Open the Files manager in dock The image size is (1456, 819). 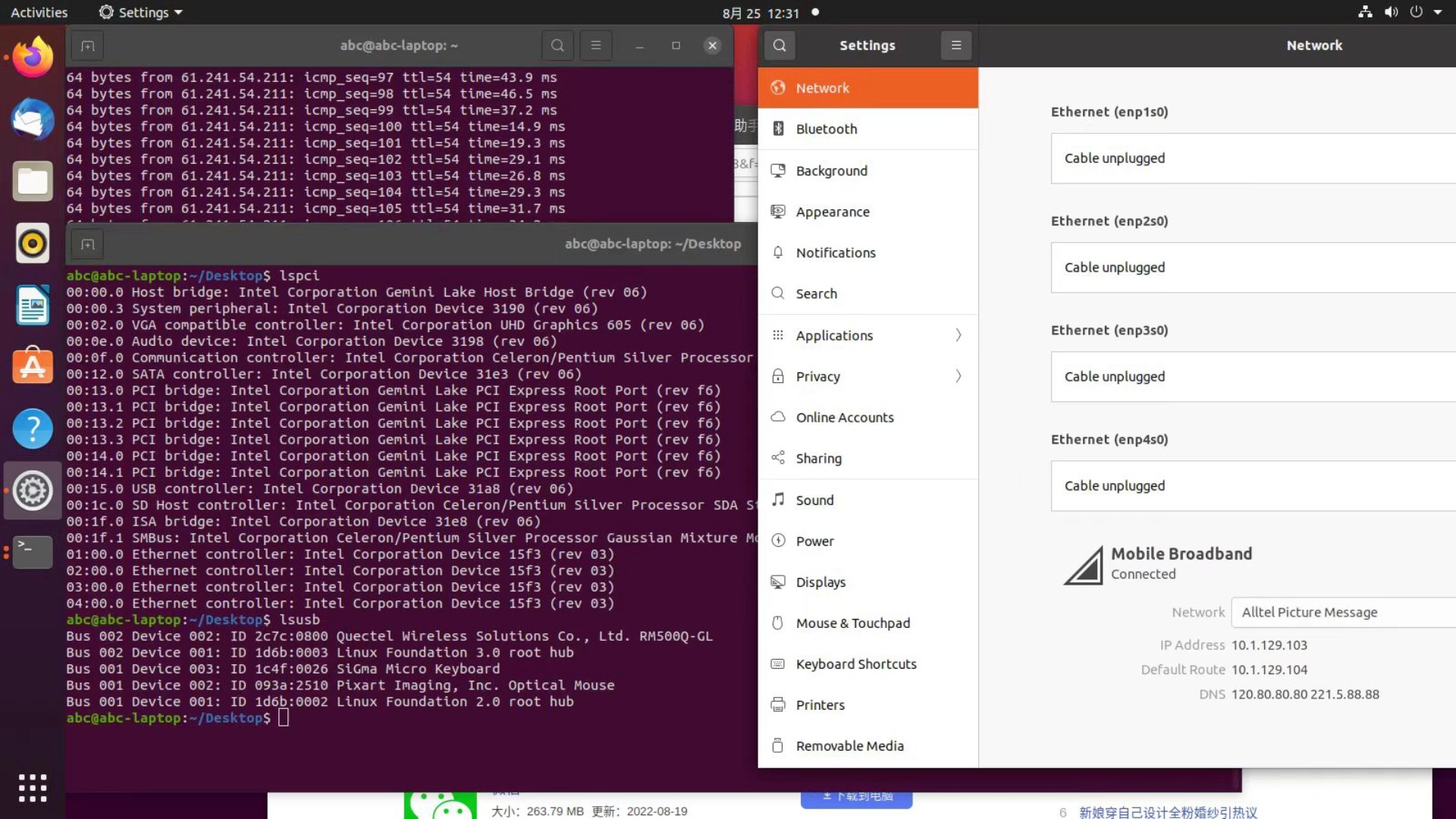pos(33,181)
